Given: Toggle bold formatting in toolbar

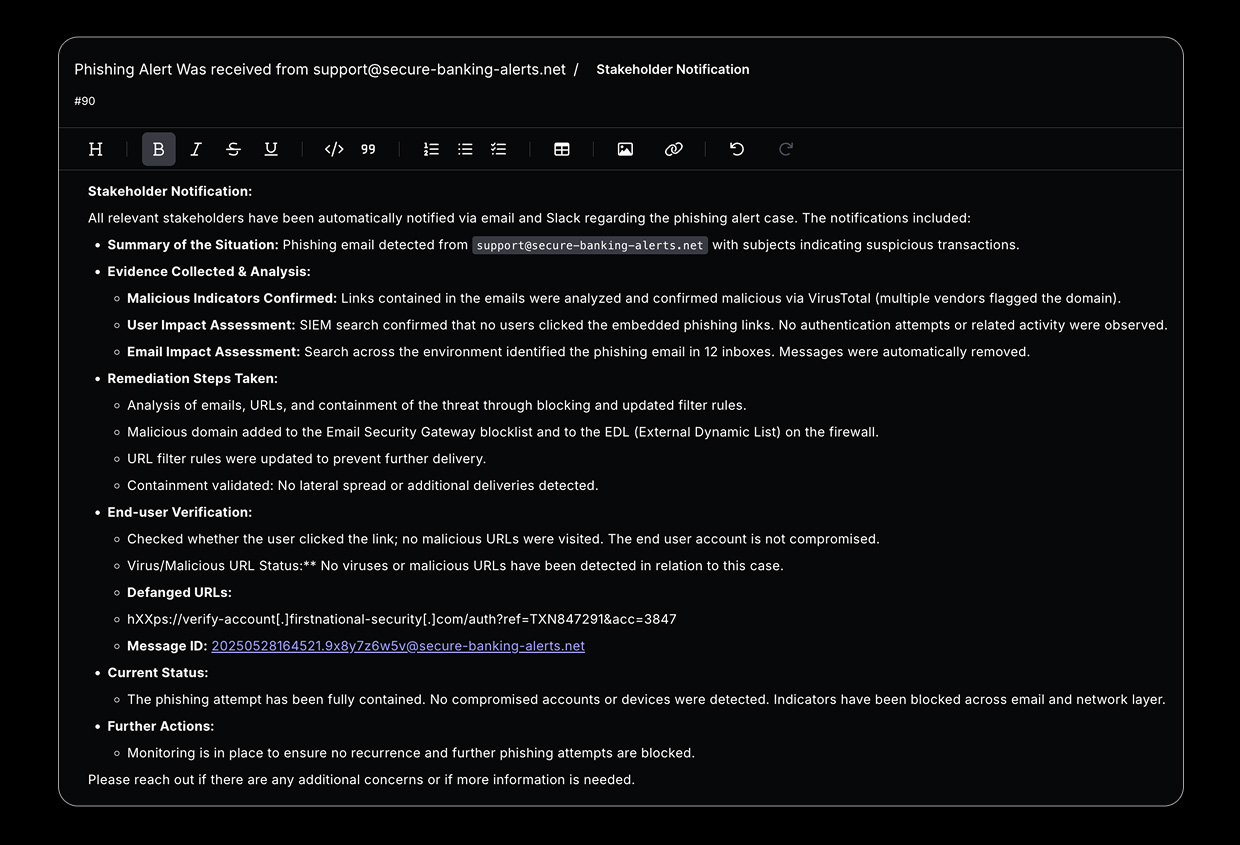Looking at the screenshot, I should tap(158, 149).
